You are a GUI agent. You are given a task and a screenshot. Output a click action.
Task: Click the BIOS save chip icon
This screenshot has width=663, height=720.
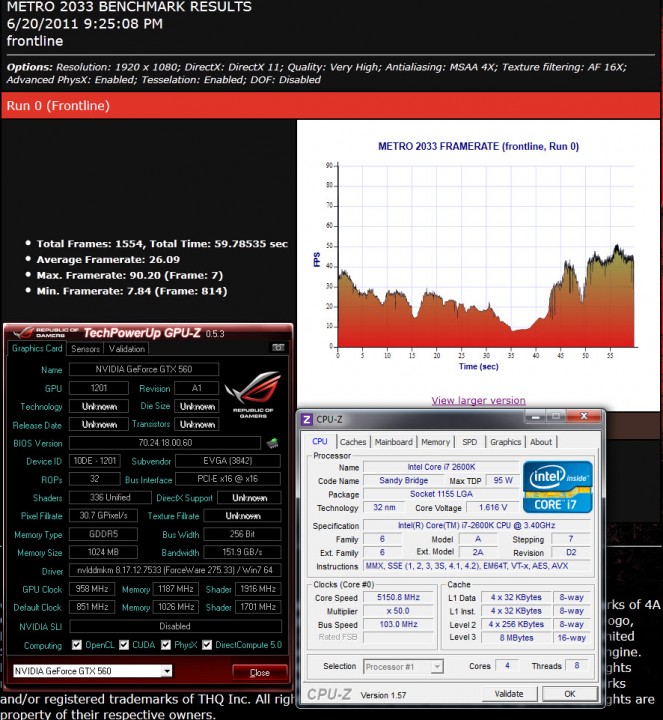click(272, 443)
